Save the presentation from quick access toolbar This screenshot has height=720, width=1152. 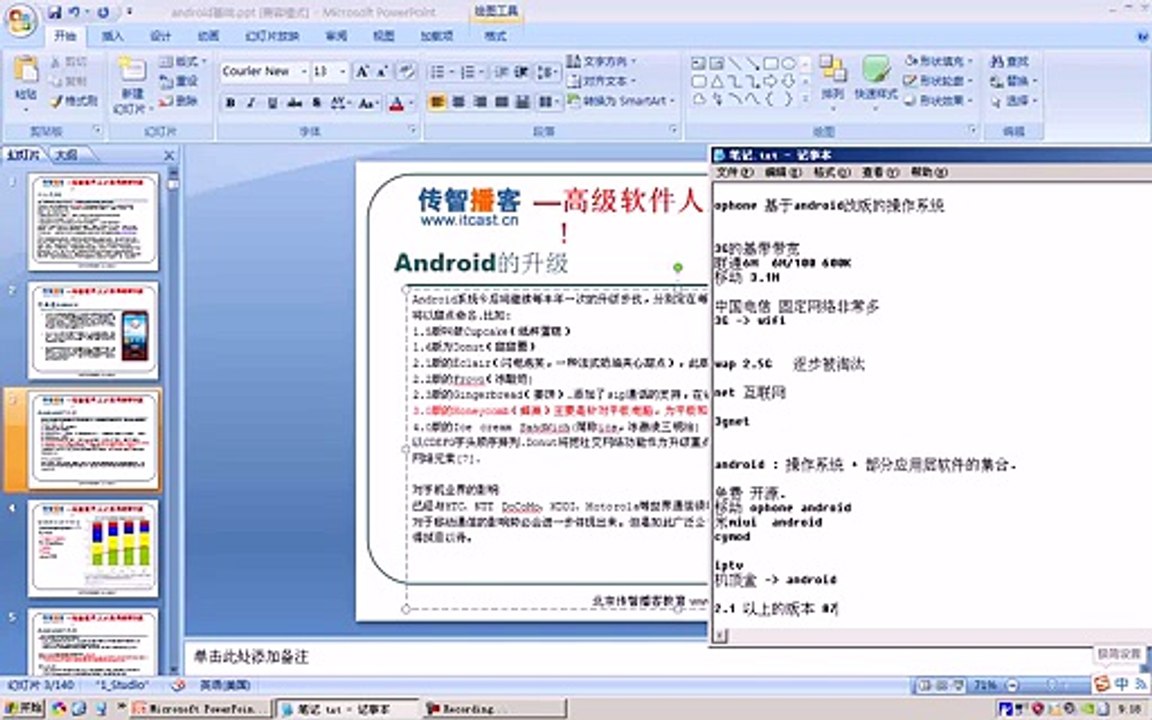[x=54, y=12]
